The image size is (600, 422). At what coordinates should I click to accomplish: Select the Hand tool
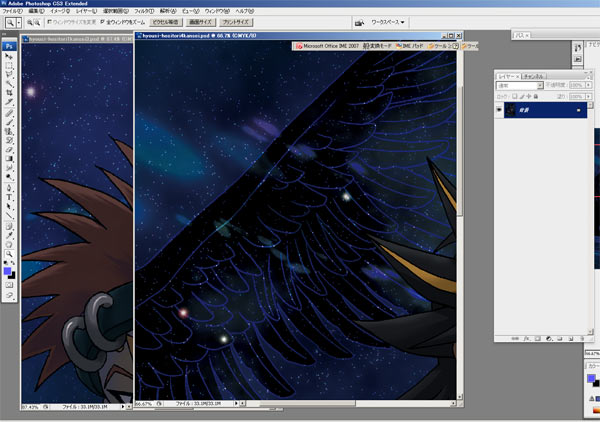click(x=9, y=245)
